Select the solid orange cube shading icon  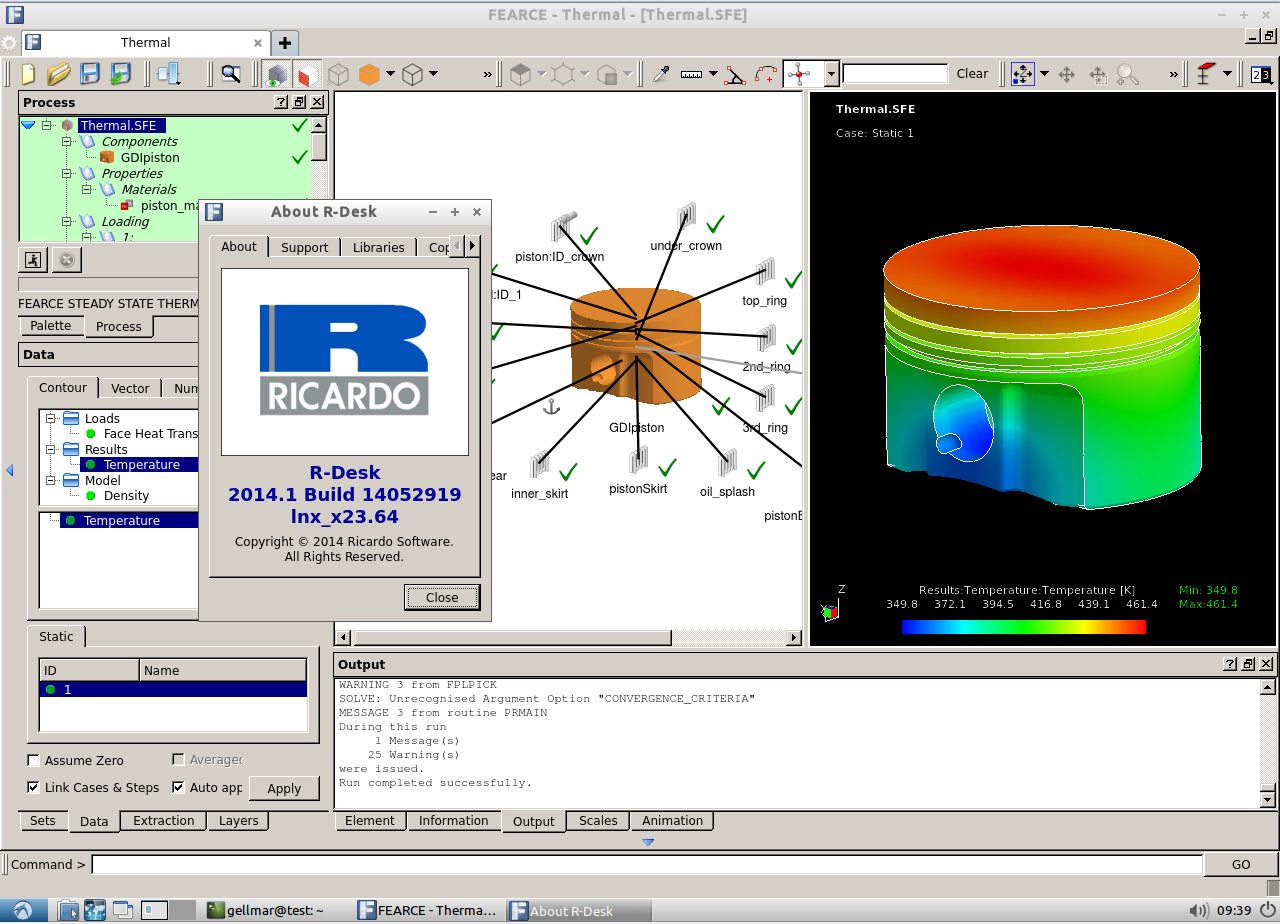(369, 74)
